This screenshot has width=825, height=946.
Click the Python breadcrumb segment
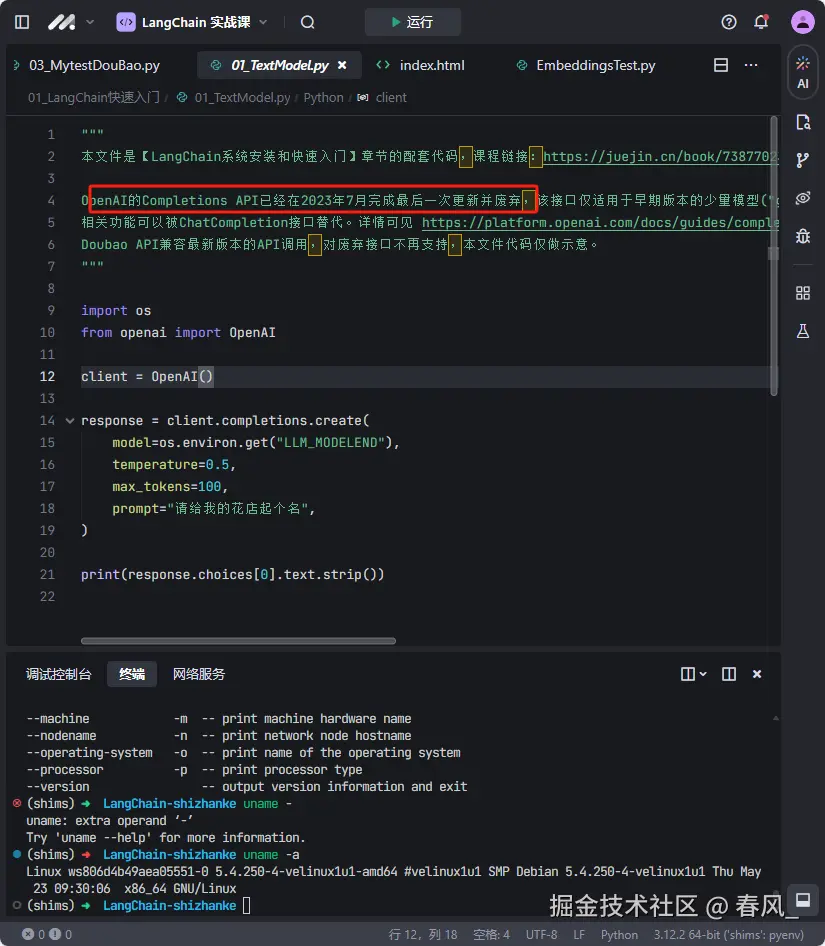point(323,98)
